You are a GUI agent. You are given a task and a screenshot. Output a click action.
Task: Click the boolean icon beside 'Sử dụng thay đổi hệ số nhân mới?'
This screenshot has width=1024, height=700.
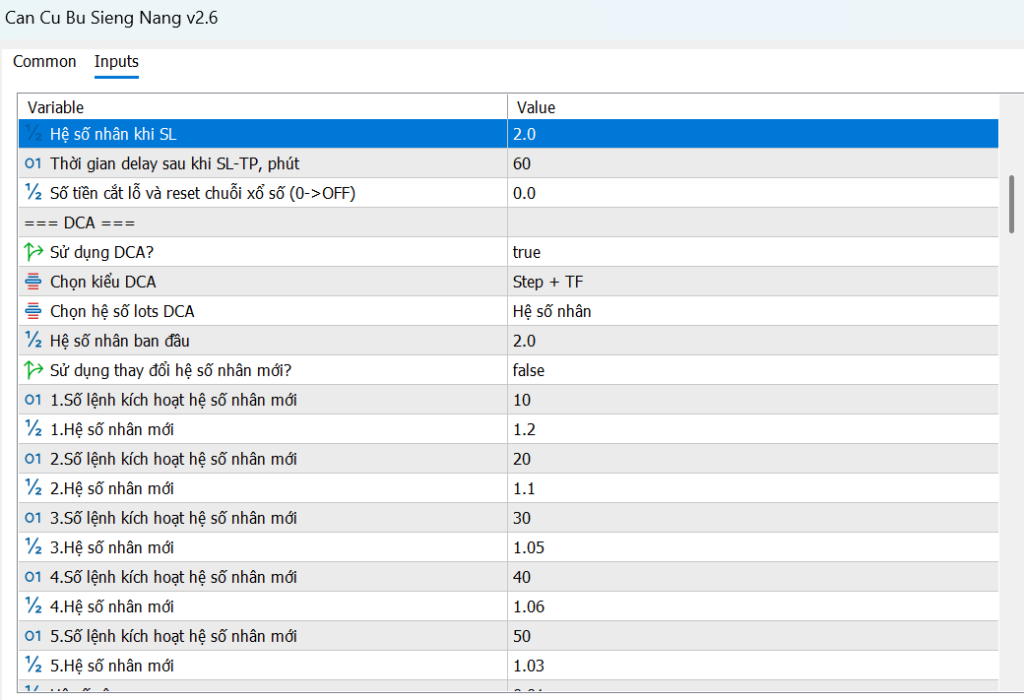coord(33,371)
